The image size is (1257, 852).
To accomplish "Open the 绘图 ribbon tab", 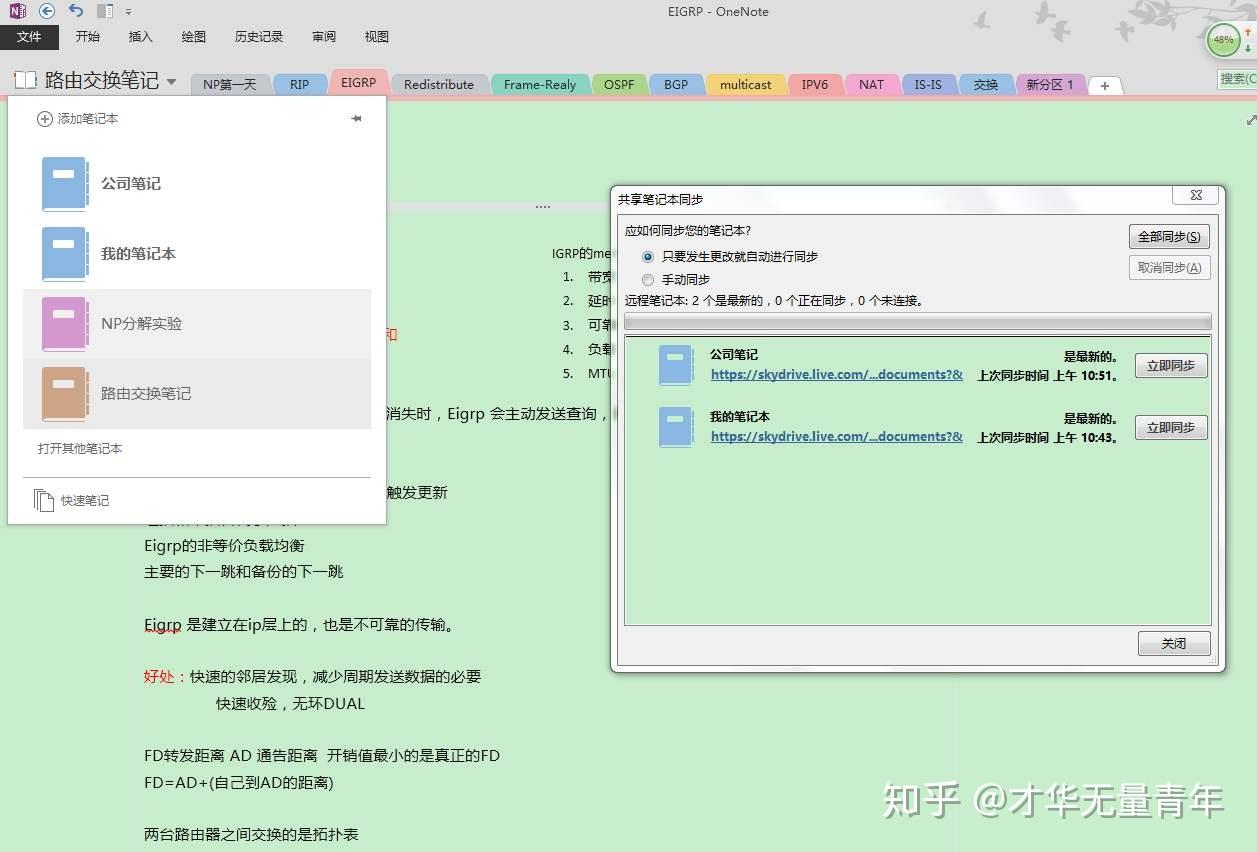I will [x=193, y=36].
